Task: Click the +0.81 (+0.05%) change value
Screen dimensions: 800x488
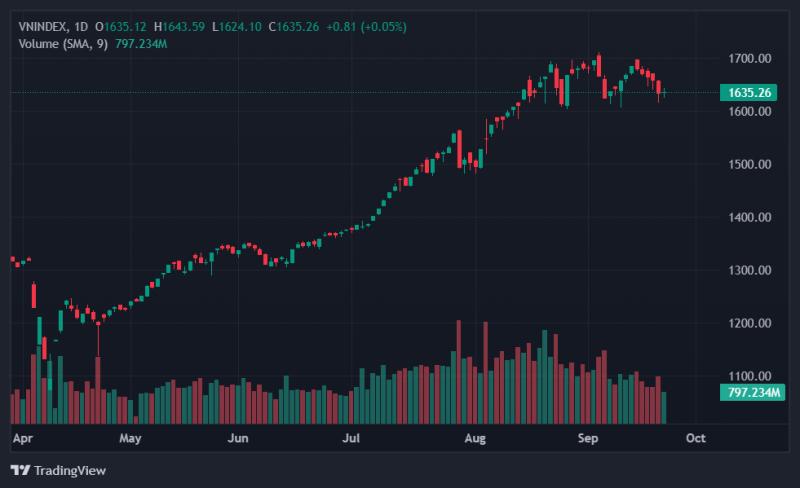Action: click(366, 27)
